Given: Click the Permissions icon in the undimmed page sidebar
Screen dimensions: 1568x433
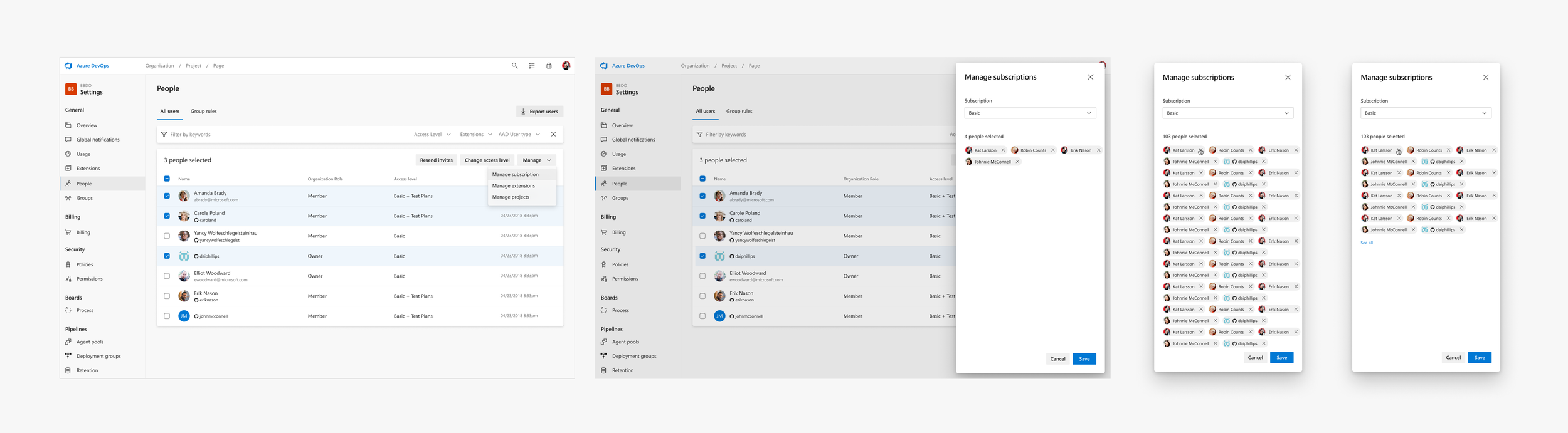Looking at the screenshot, I should tap(68, 279).
